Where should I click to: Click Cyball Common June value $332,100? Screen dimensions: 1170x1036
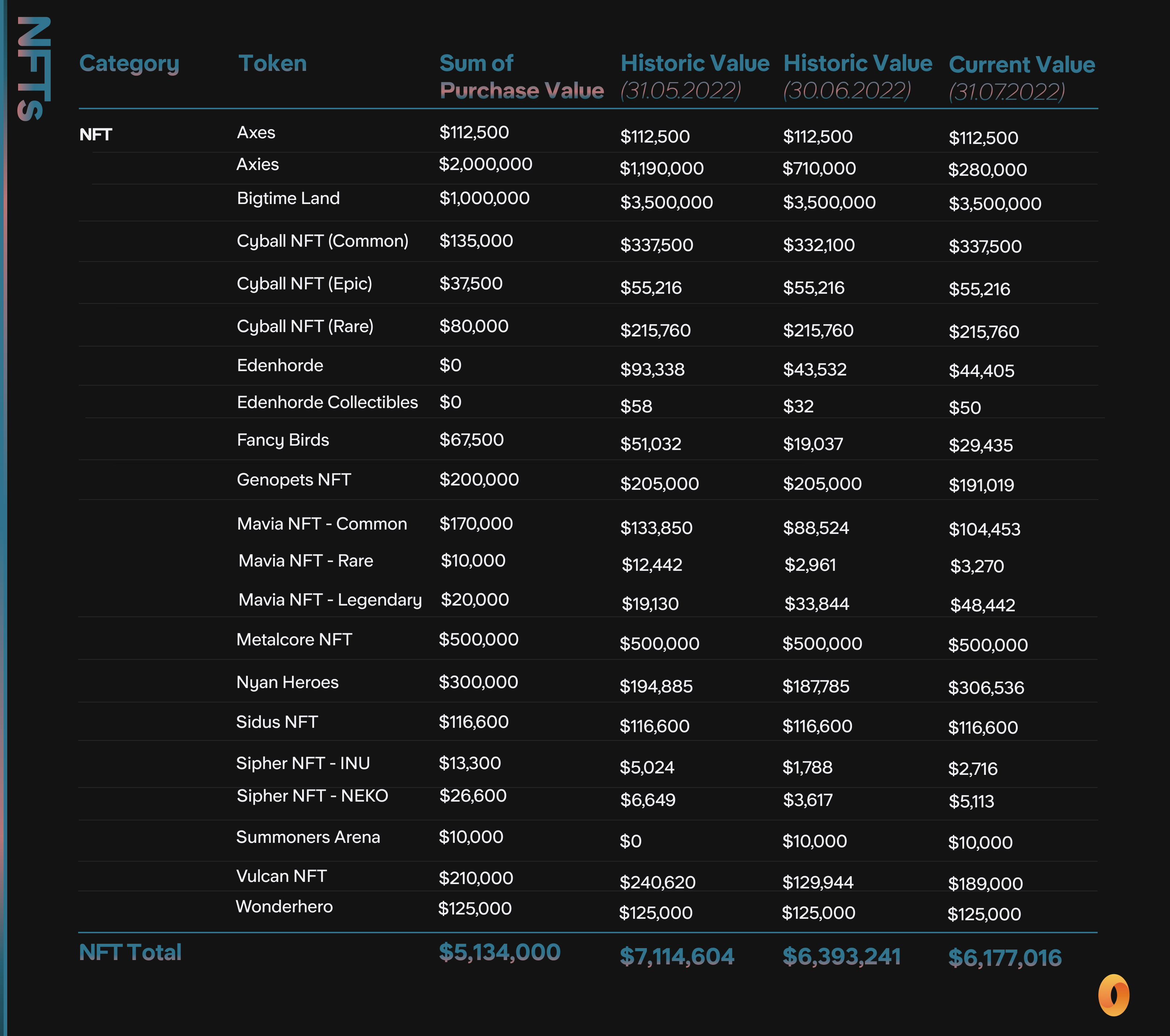click(819, 245)
